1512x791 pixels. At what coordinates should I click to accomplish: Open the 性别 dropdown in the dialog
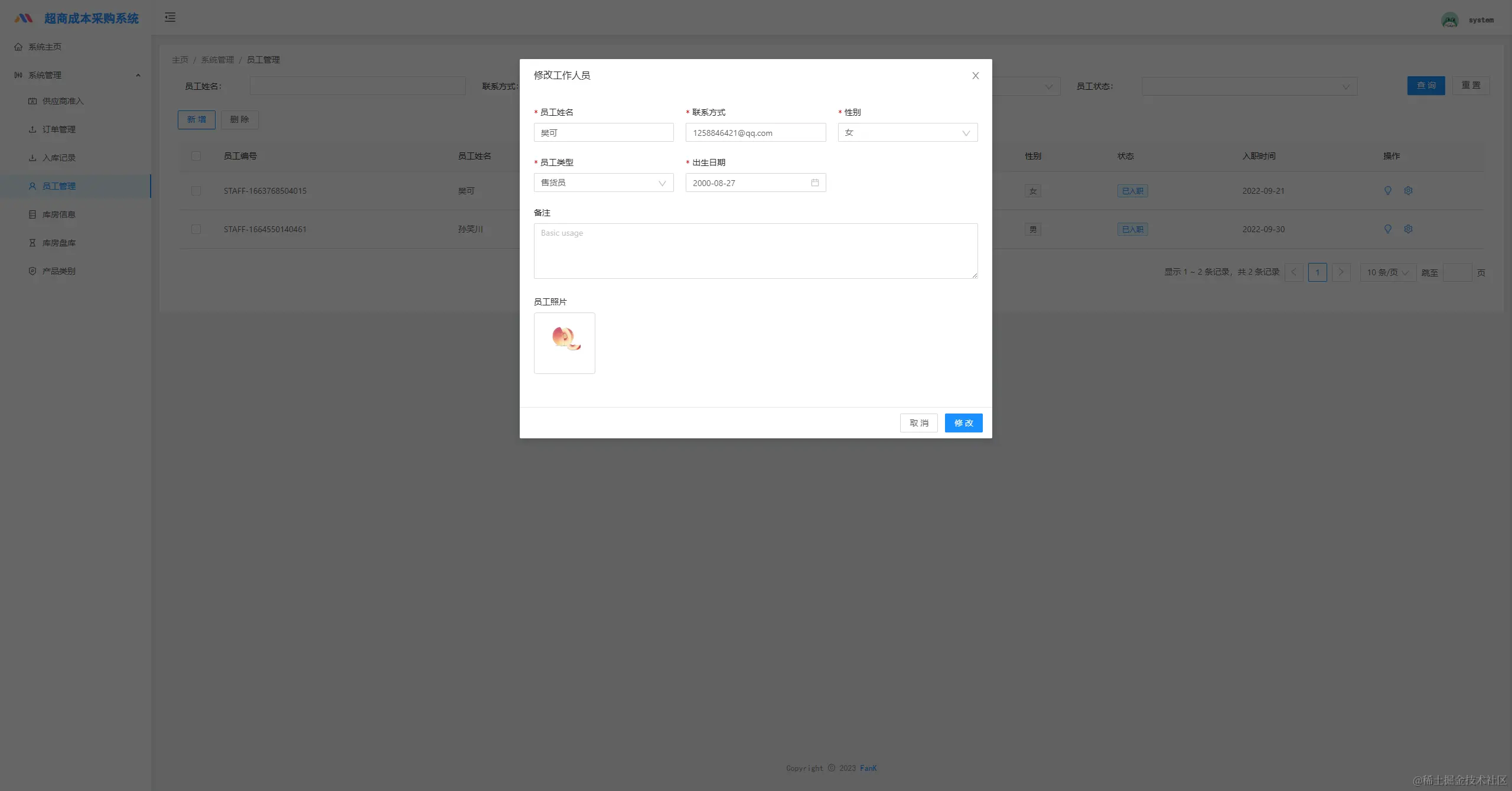[907, 132]
